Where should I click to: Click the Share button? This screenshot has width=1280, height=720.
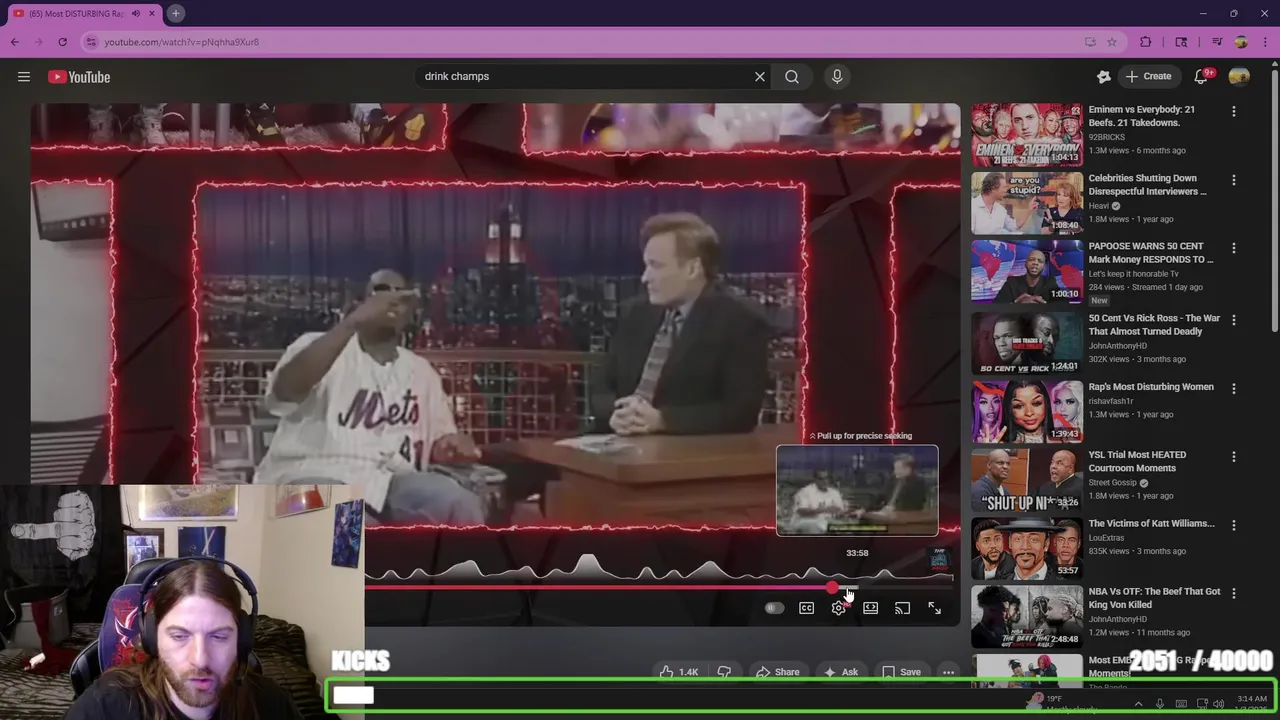(x=777, y=672)
